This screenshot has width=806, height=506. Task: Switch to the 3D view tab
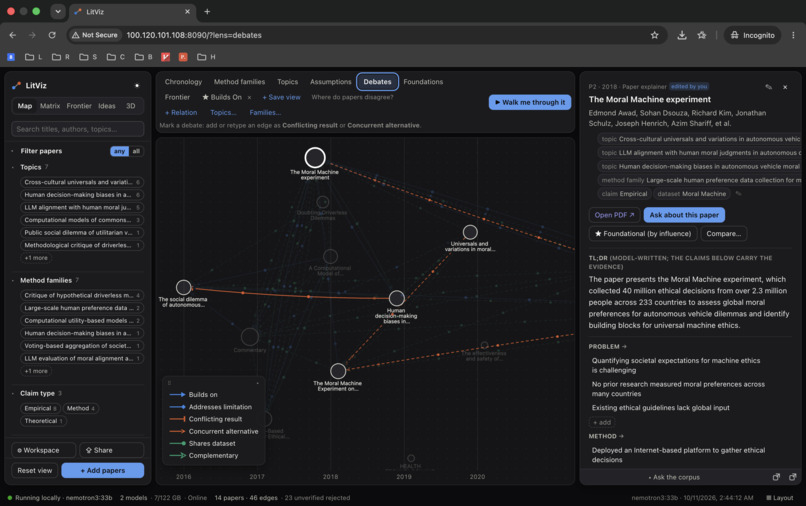pyautogui.click(x=131, y=106)
